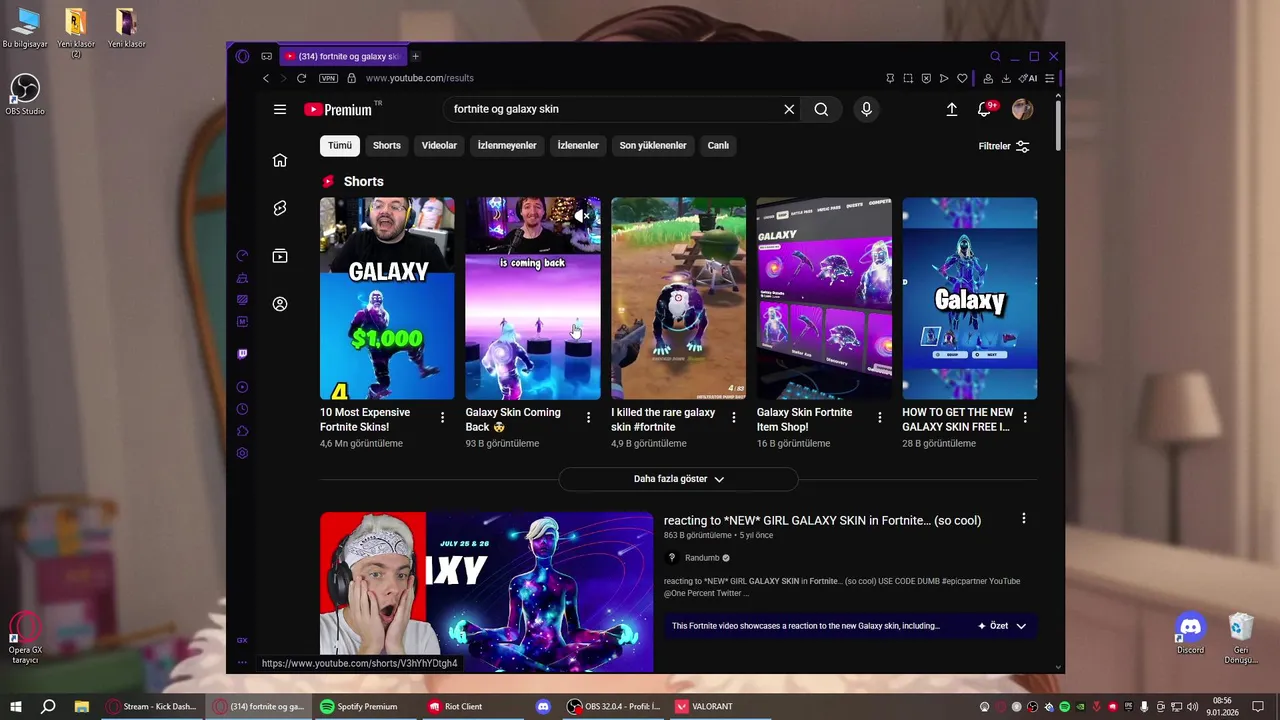Add page to bookmarks heart icon
Viewport: 1280px width, 720px height.
point(962,78)
